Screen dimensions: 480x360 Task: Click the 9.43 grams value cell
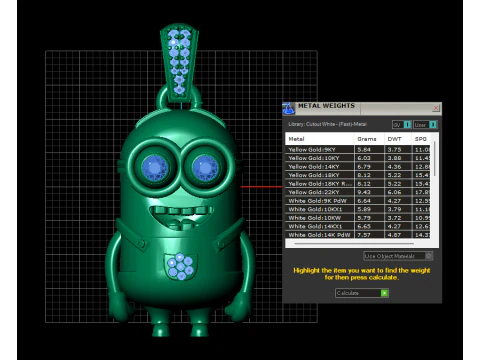point(369,192)
